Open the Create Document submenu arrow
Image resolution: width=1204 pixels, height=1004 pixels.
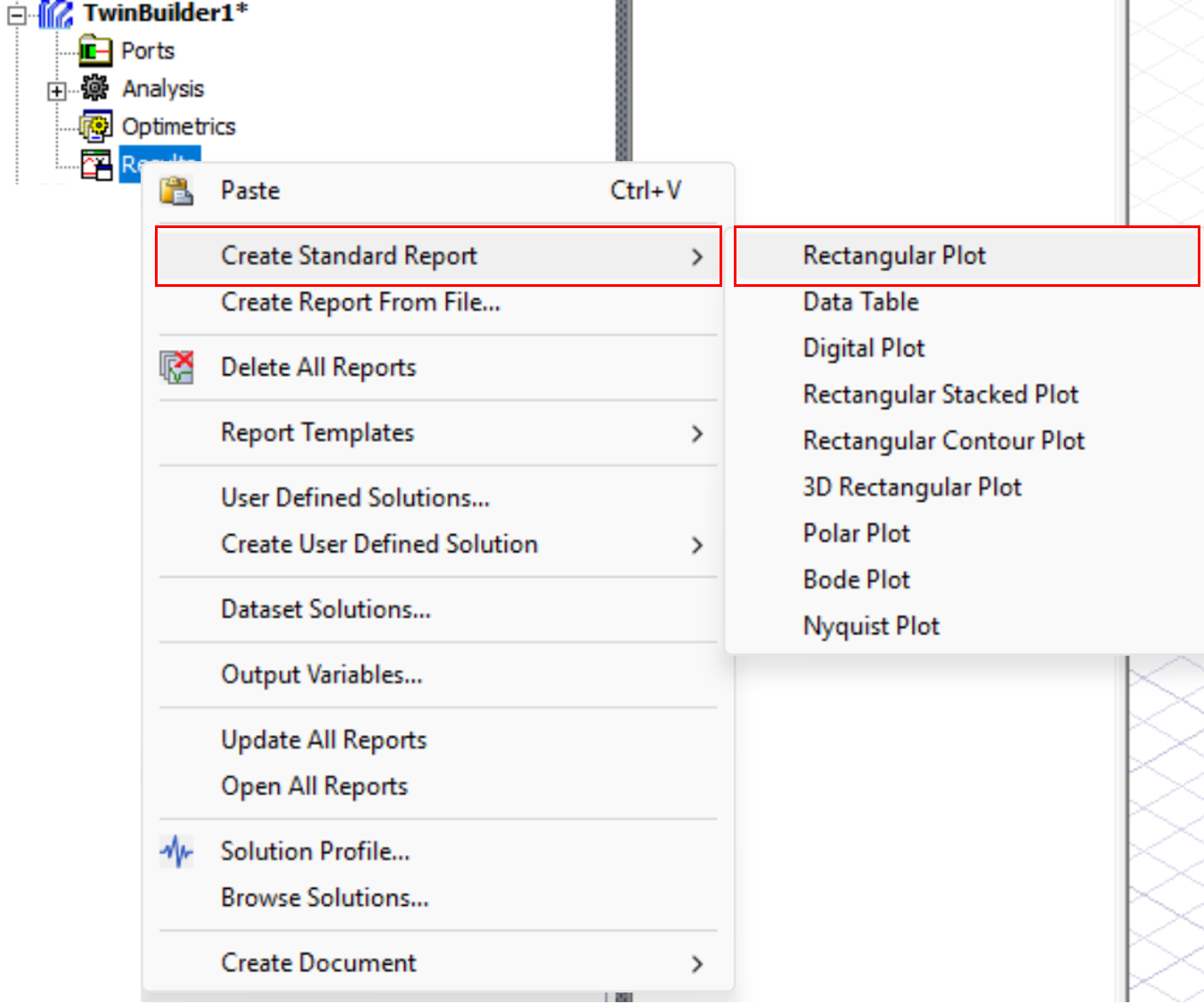(x=697, y=964)
